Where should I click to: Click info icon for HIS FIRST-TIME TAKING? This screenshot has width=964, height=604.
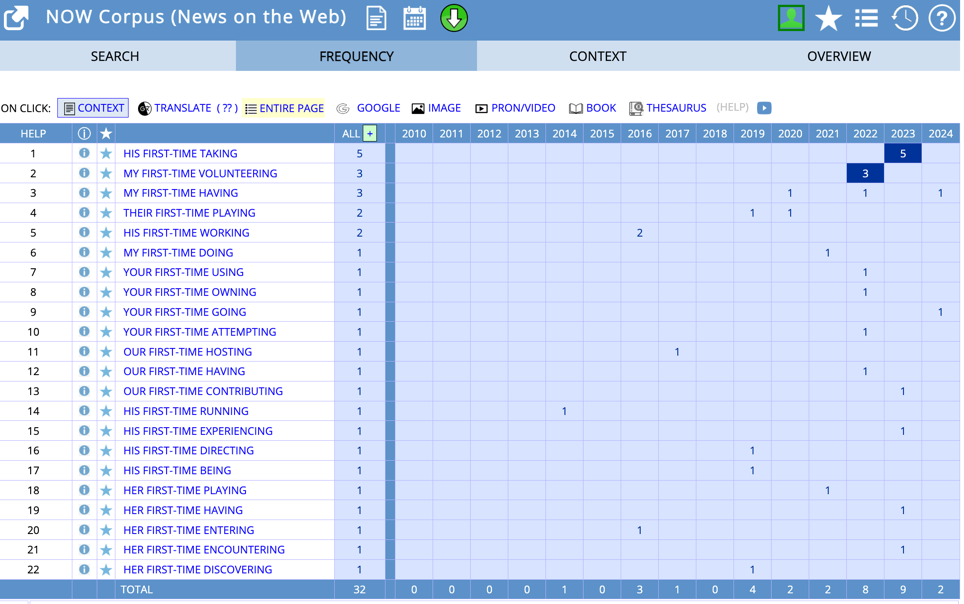click(x=84, y=153)
